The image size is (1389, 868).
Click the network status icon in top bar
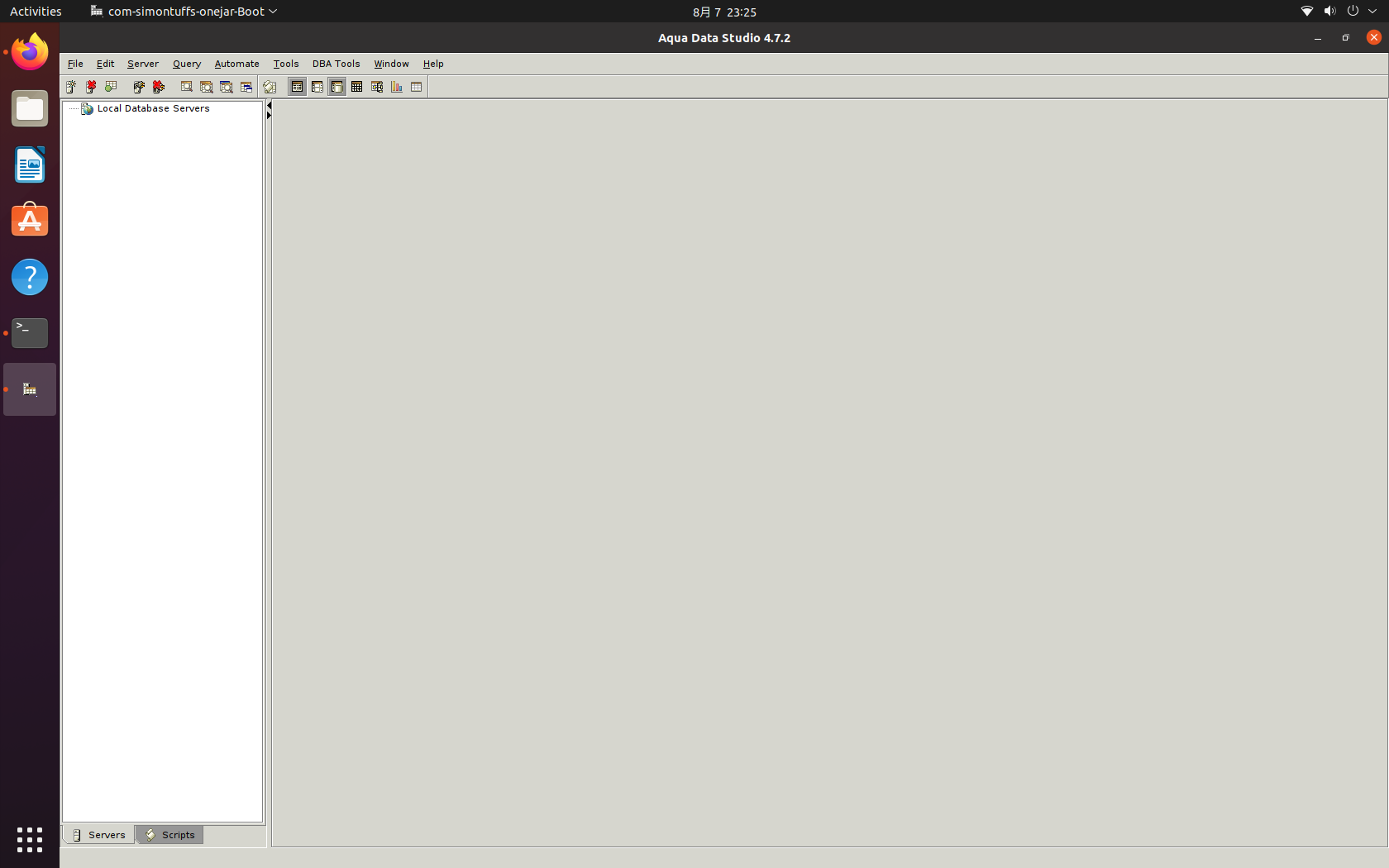1307,12
